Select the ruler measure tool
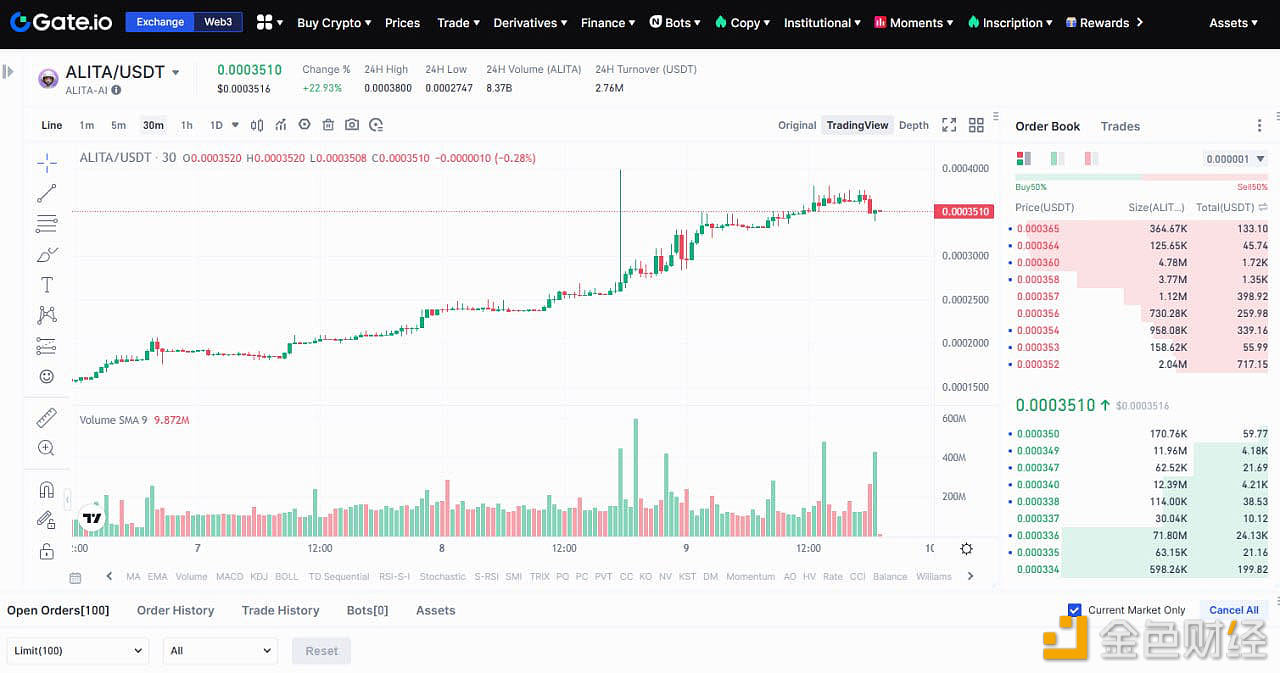 tap(46, 418)
